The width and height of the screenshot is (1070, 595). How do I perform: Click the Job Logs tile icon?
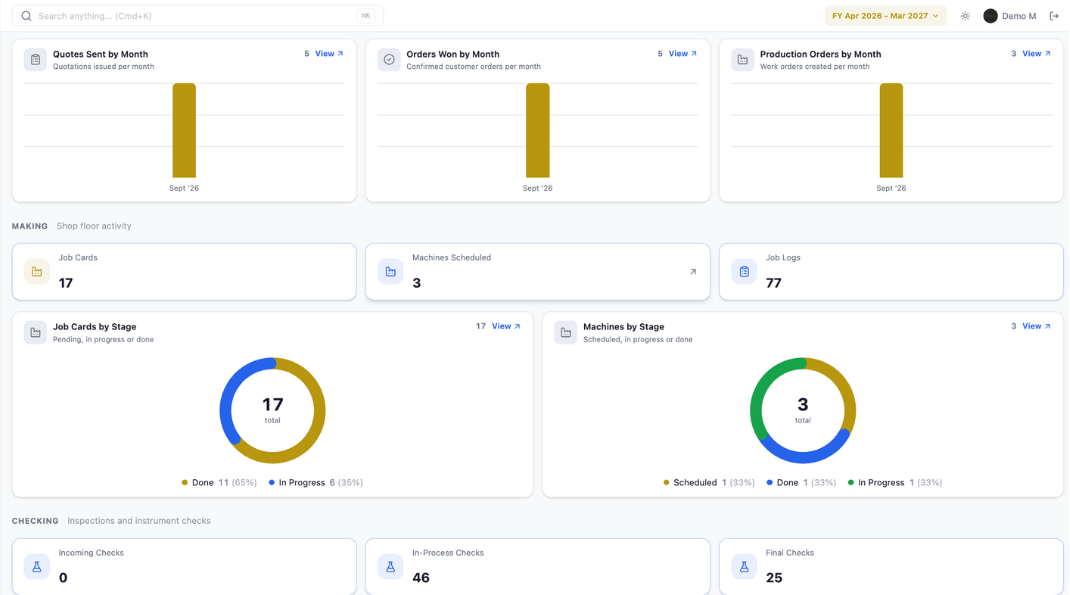[744, 272]
